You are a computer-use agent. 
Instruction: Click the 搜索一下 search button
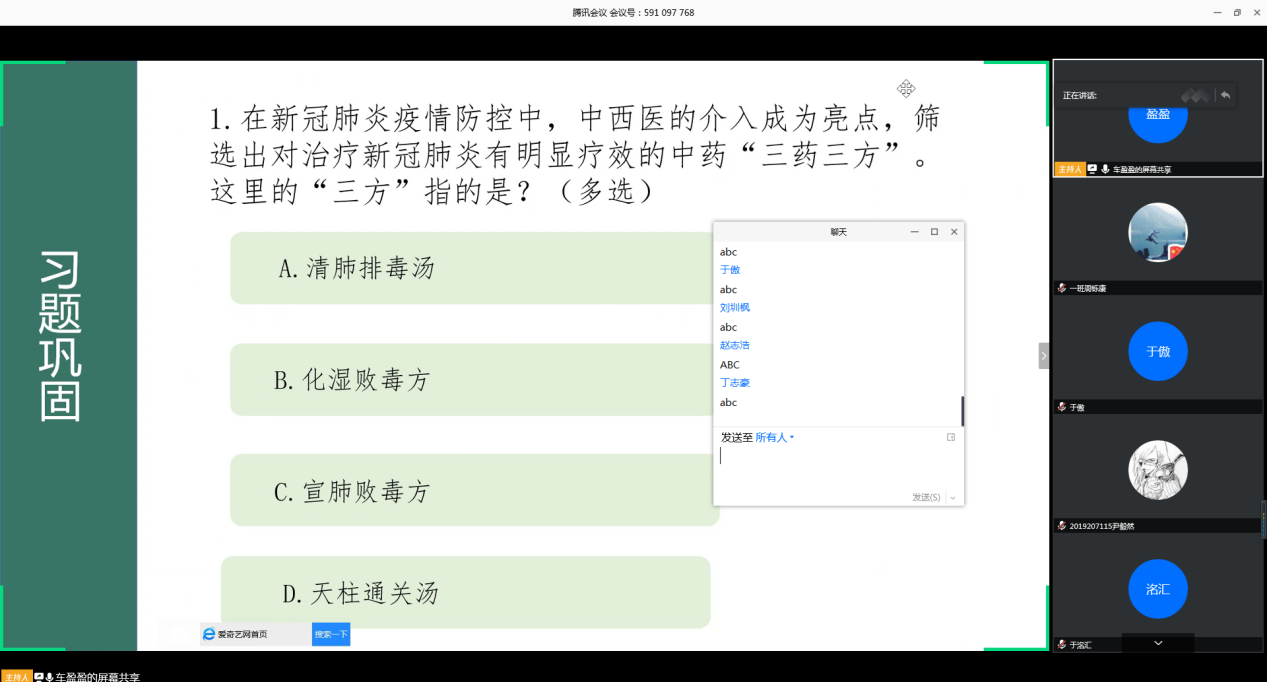click(x=331, y=634)
